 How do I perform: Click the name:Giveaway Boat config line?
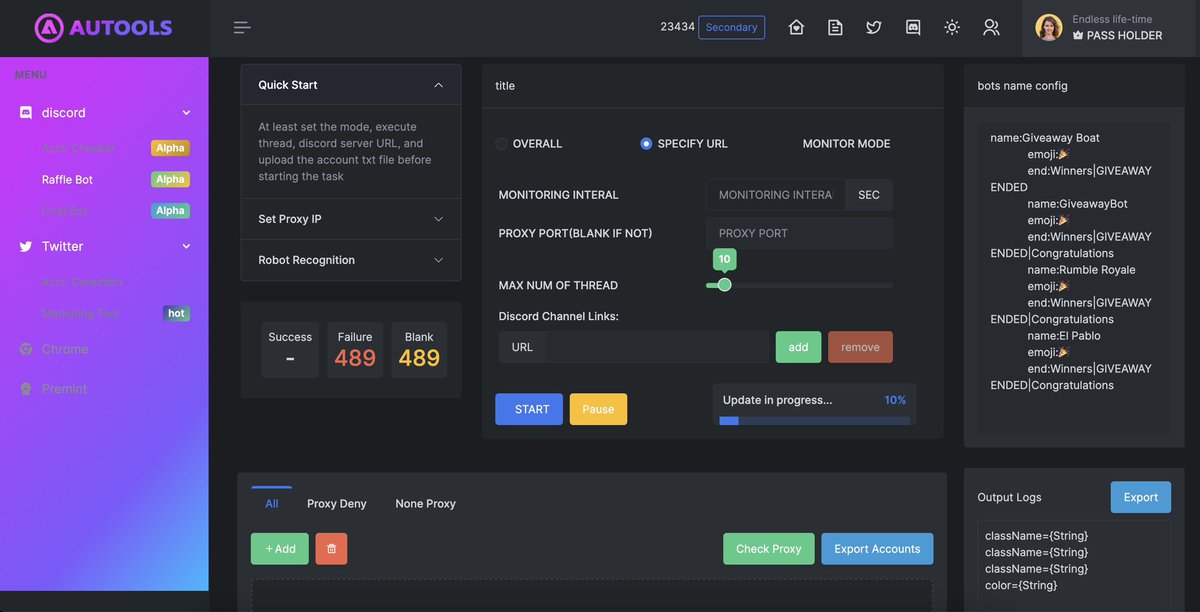(x=1045, y=138)
